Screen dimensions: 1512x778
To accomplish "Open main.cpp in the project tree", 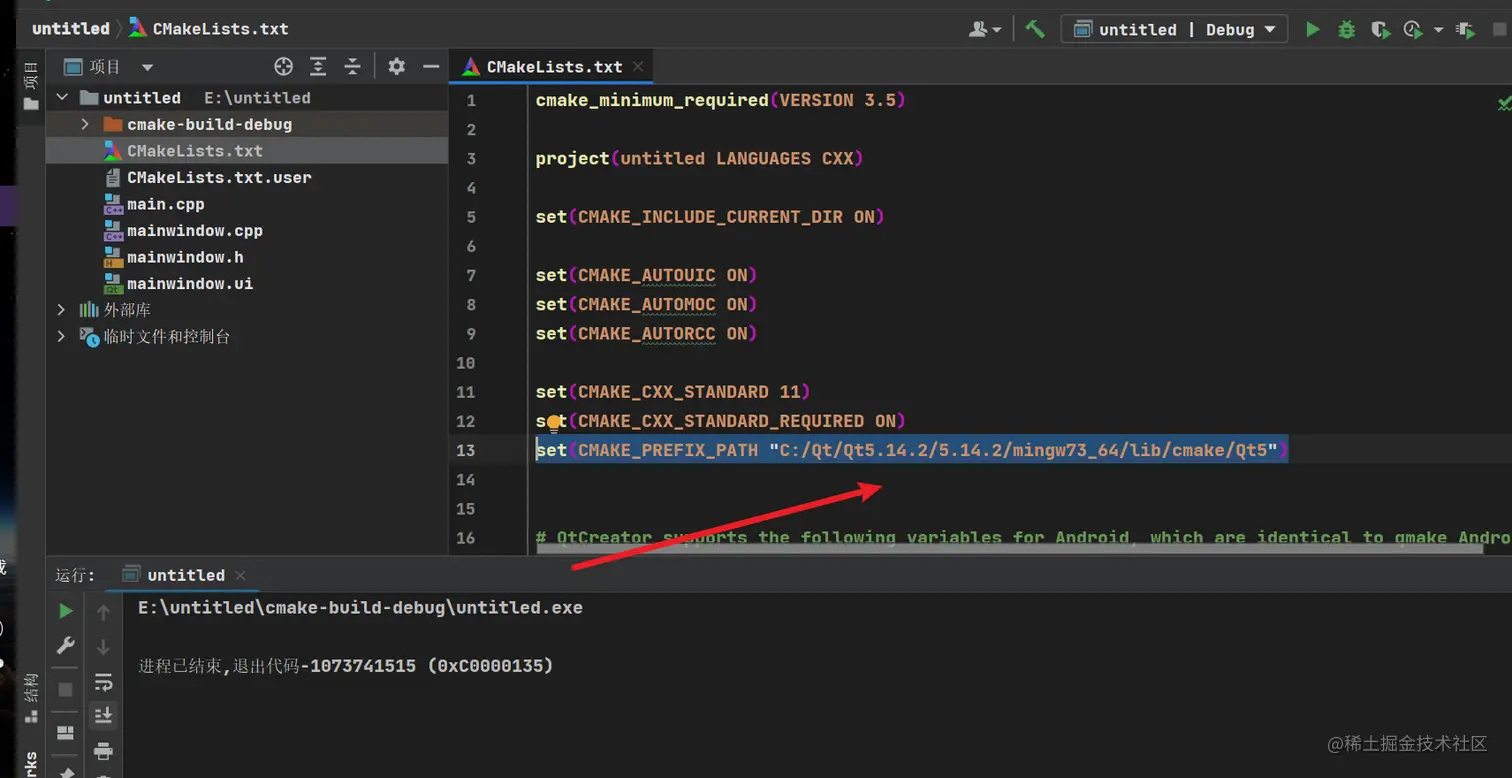I will [247, 204].
